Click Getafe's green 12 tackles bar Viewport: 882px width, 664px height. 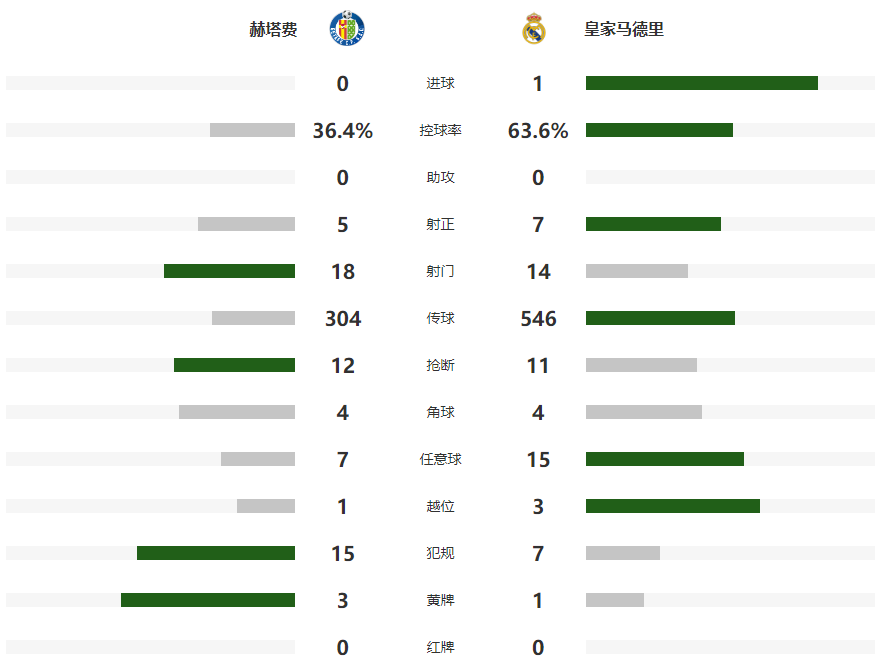click(x=234, y=365)
